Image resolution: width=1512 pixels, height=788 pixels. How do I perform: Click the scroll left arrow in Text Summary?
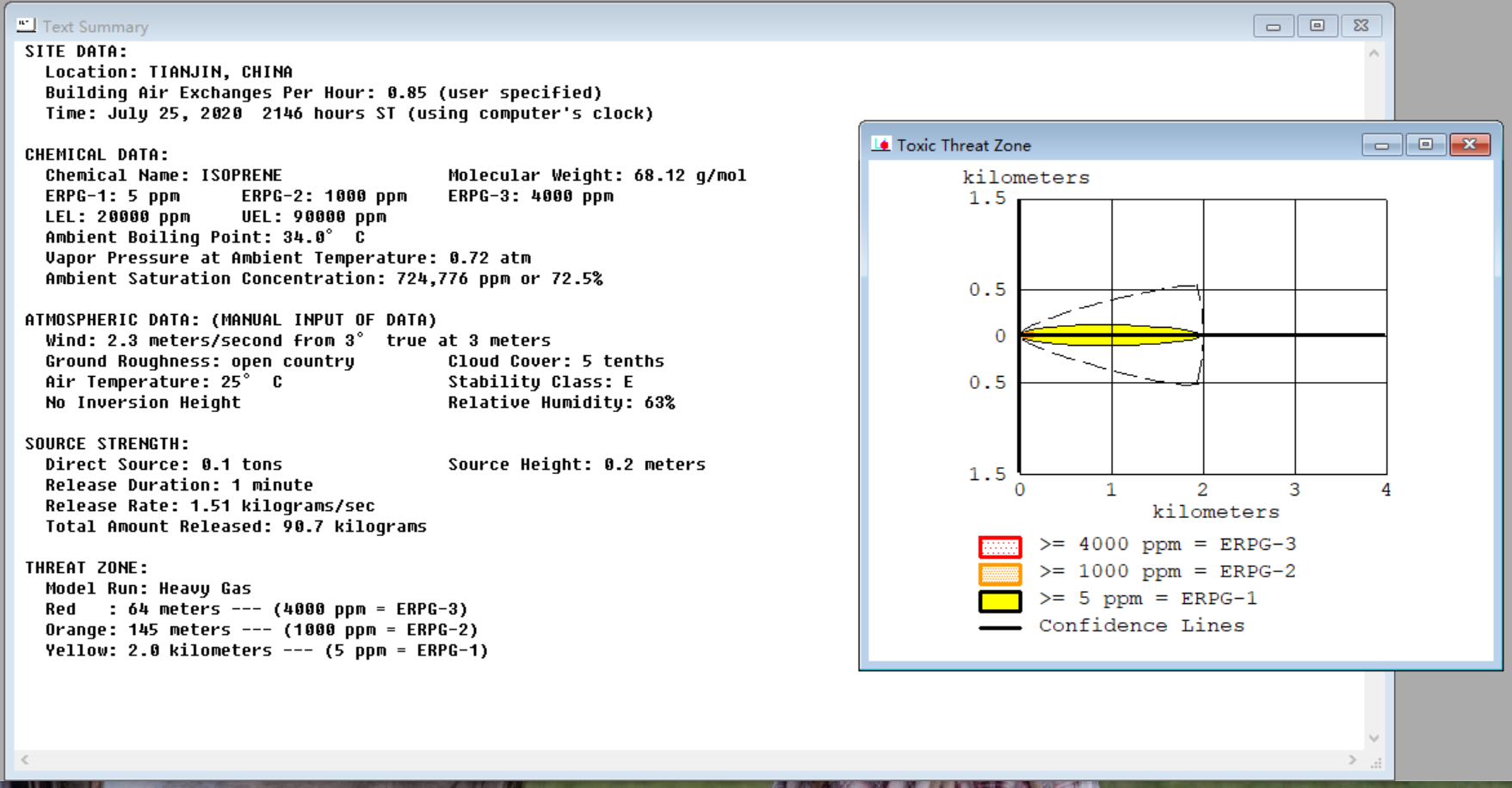(x=25, y=760)
